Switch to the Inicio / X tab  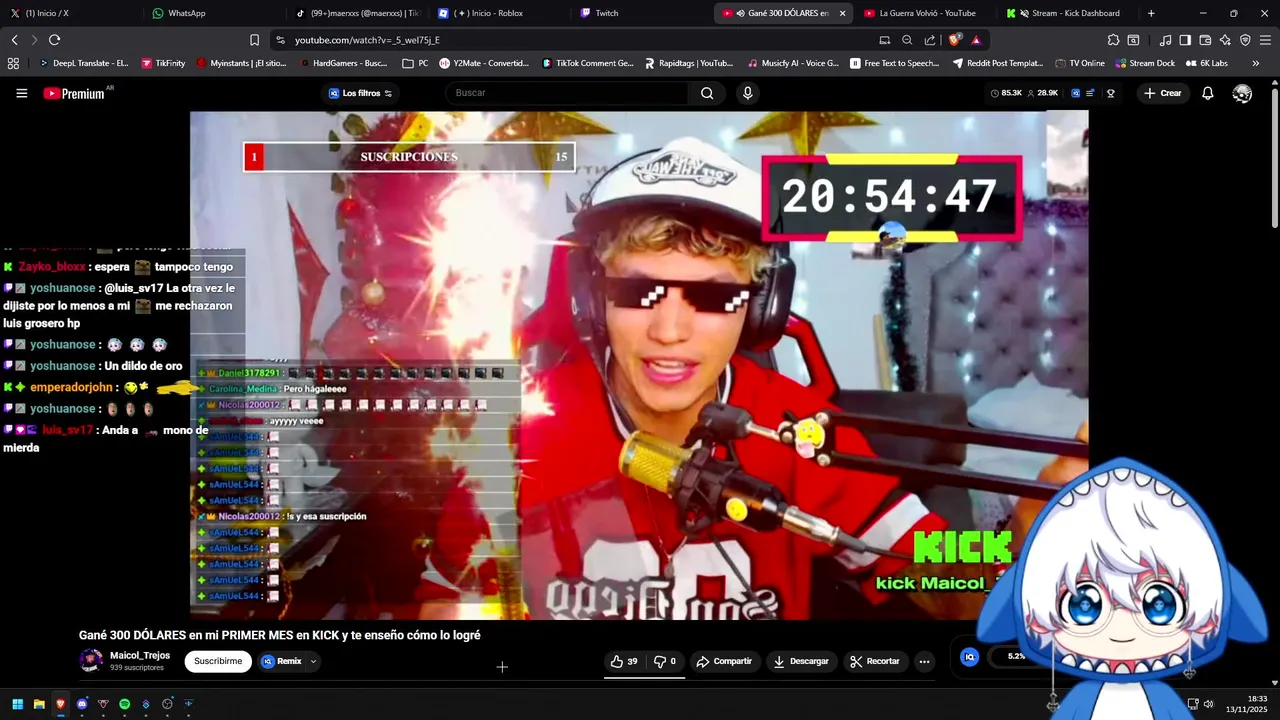coord(72,13)
